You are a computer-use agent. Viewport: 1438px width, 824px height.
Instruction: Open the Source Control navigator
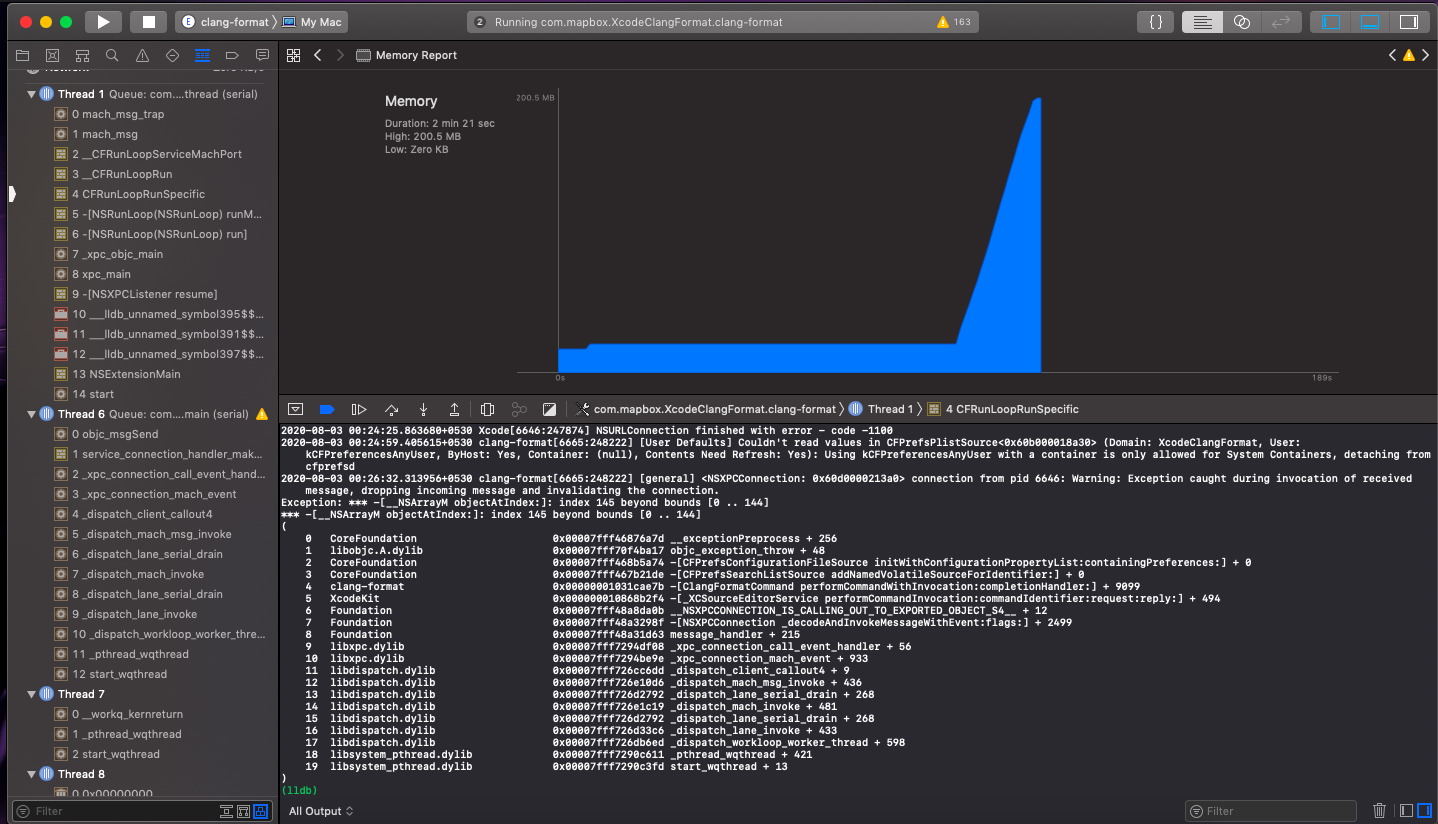pos(52,55)
